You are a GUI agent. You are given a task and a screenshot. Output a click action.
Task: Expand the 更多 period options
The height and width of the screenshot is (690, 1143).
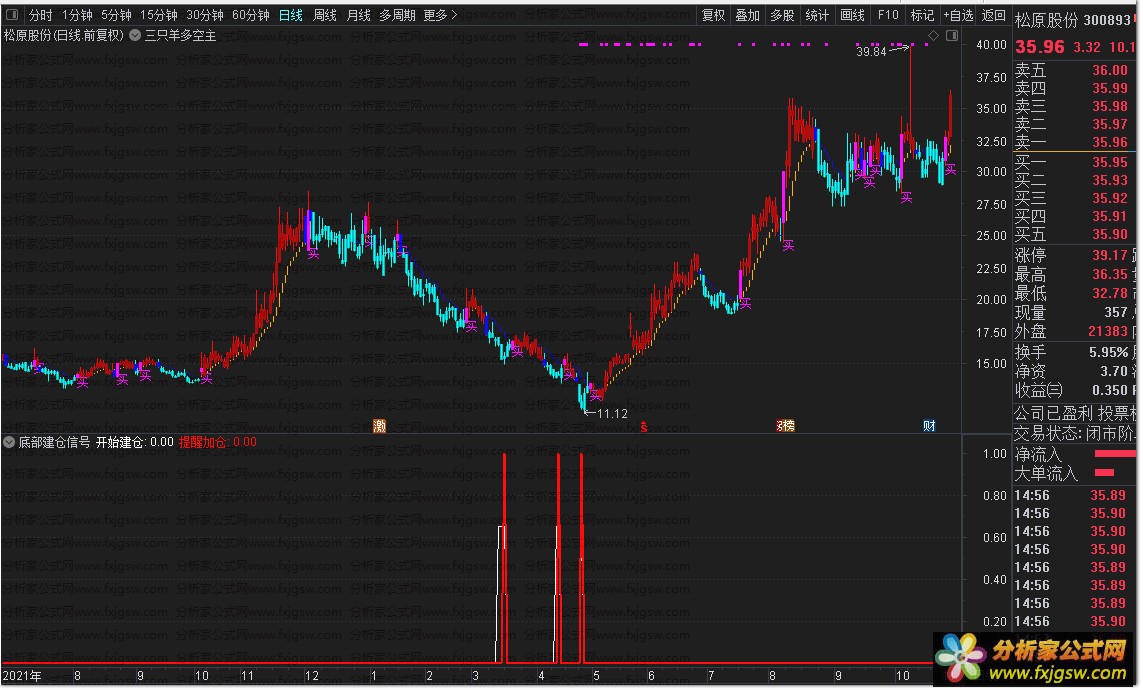coord(440,15)
